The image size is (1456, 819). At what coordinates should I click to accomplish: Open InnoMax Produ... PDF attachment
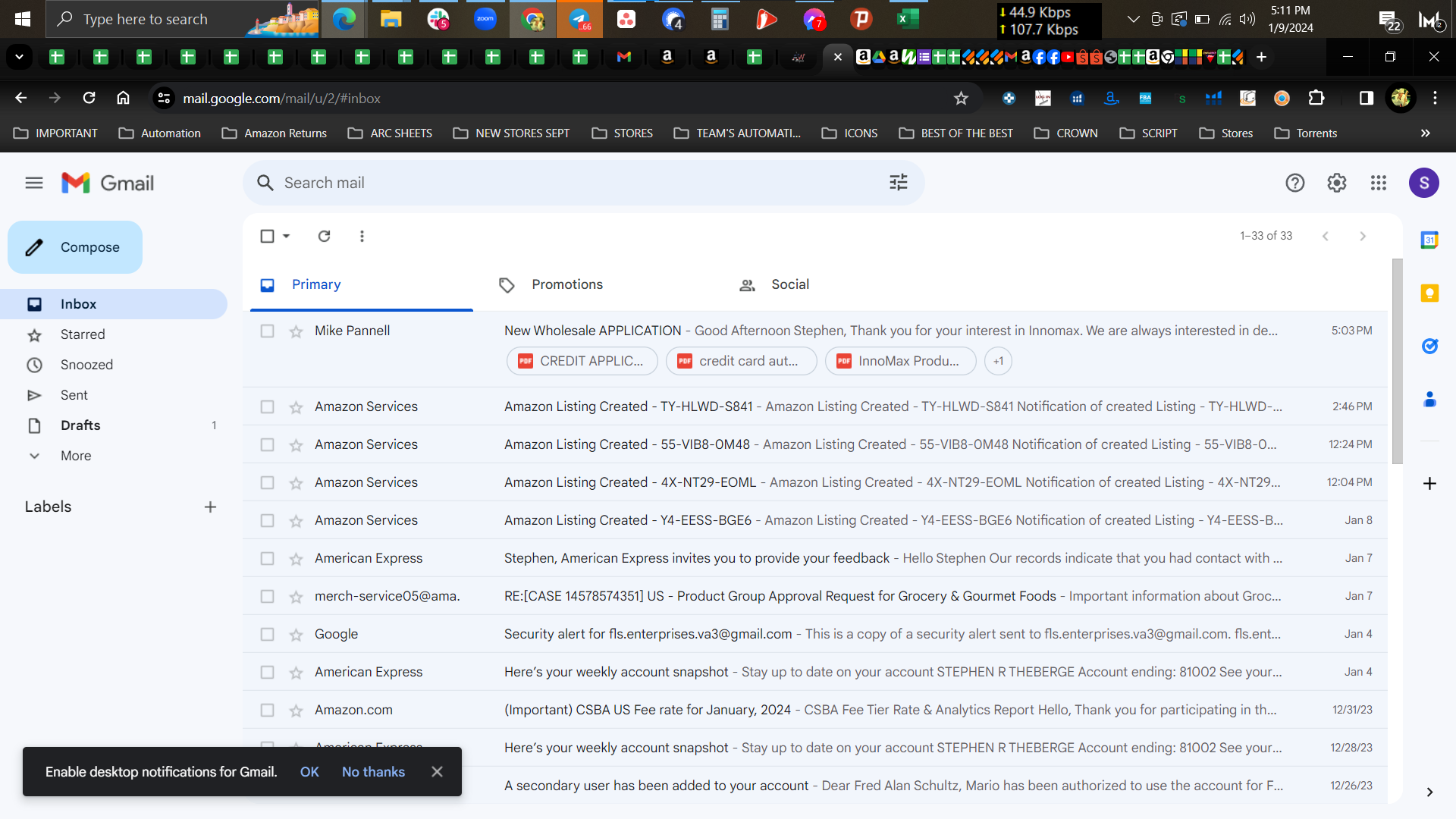[900, 361]
